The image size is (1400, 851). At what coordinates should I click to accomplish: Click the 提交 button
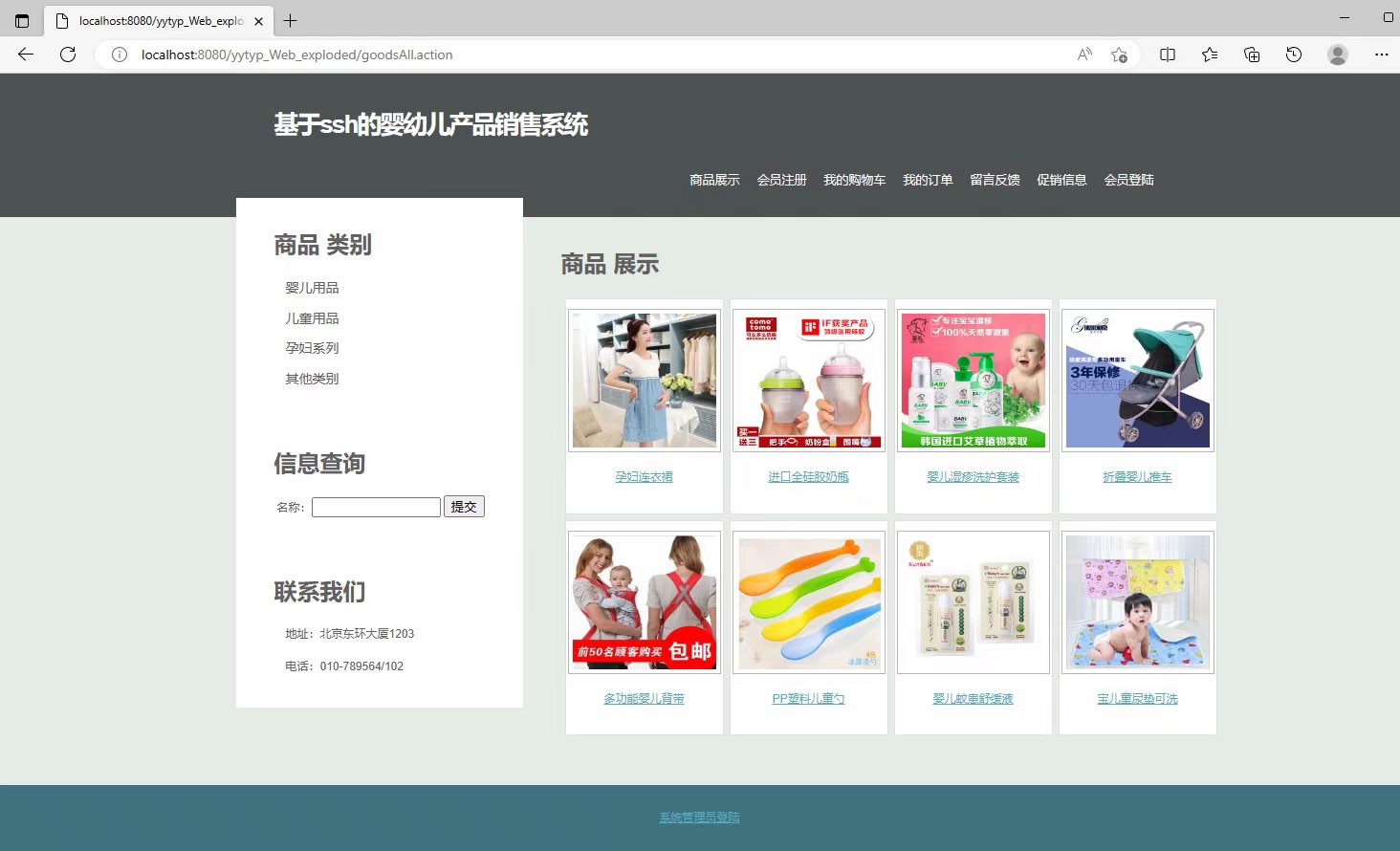click(x=464, y=507)
